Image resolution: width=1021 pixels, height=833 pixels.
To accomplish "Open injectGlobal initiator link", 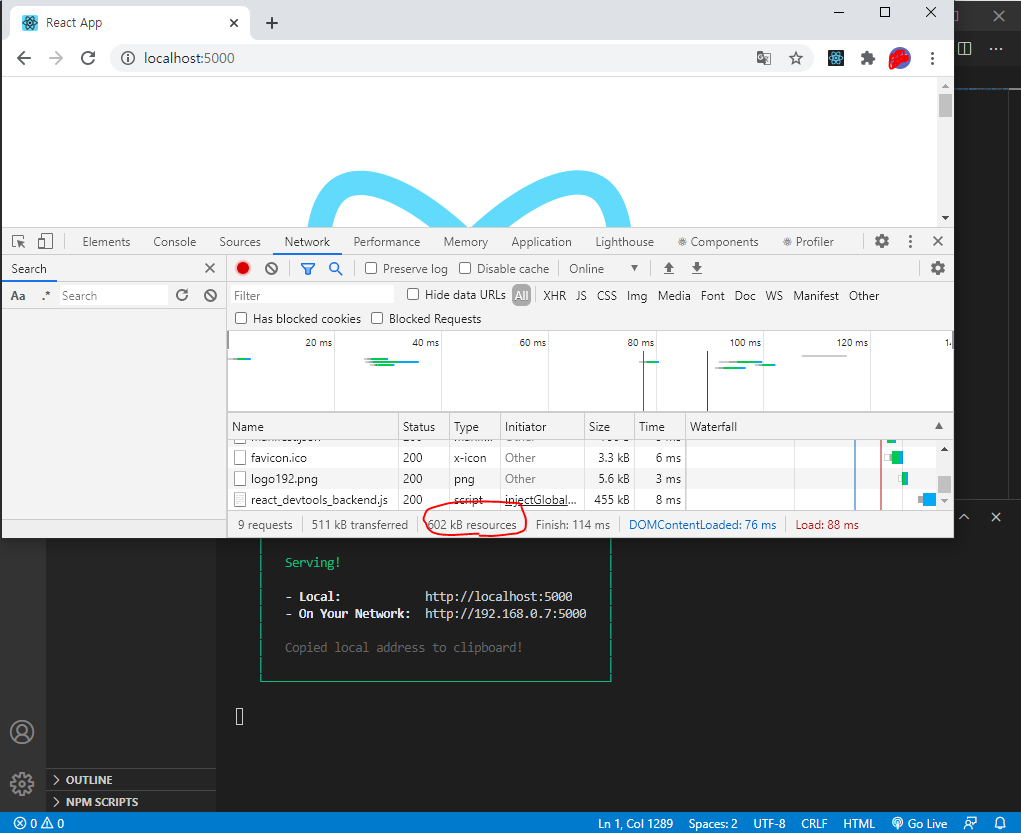I will click(540, 500).
